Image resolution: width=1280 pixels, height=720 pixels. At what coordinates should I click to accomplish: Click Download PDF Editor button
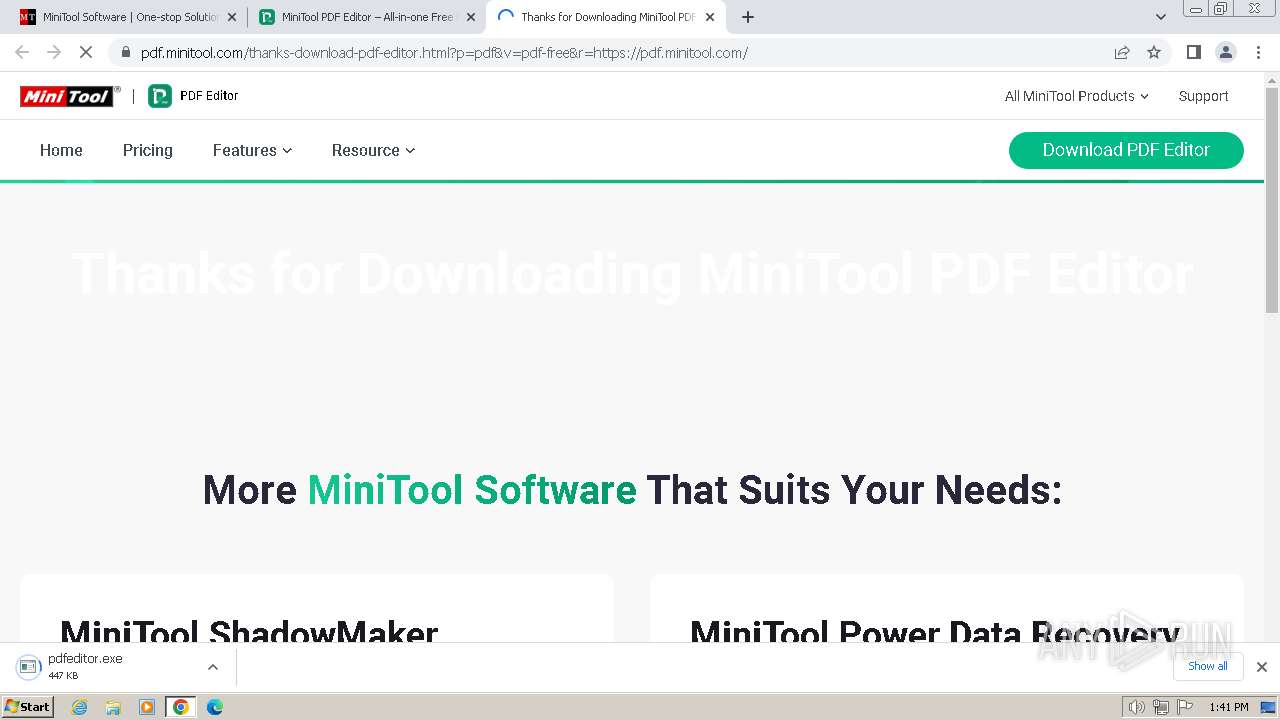tap(1126, 150)
